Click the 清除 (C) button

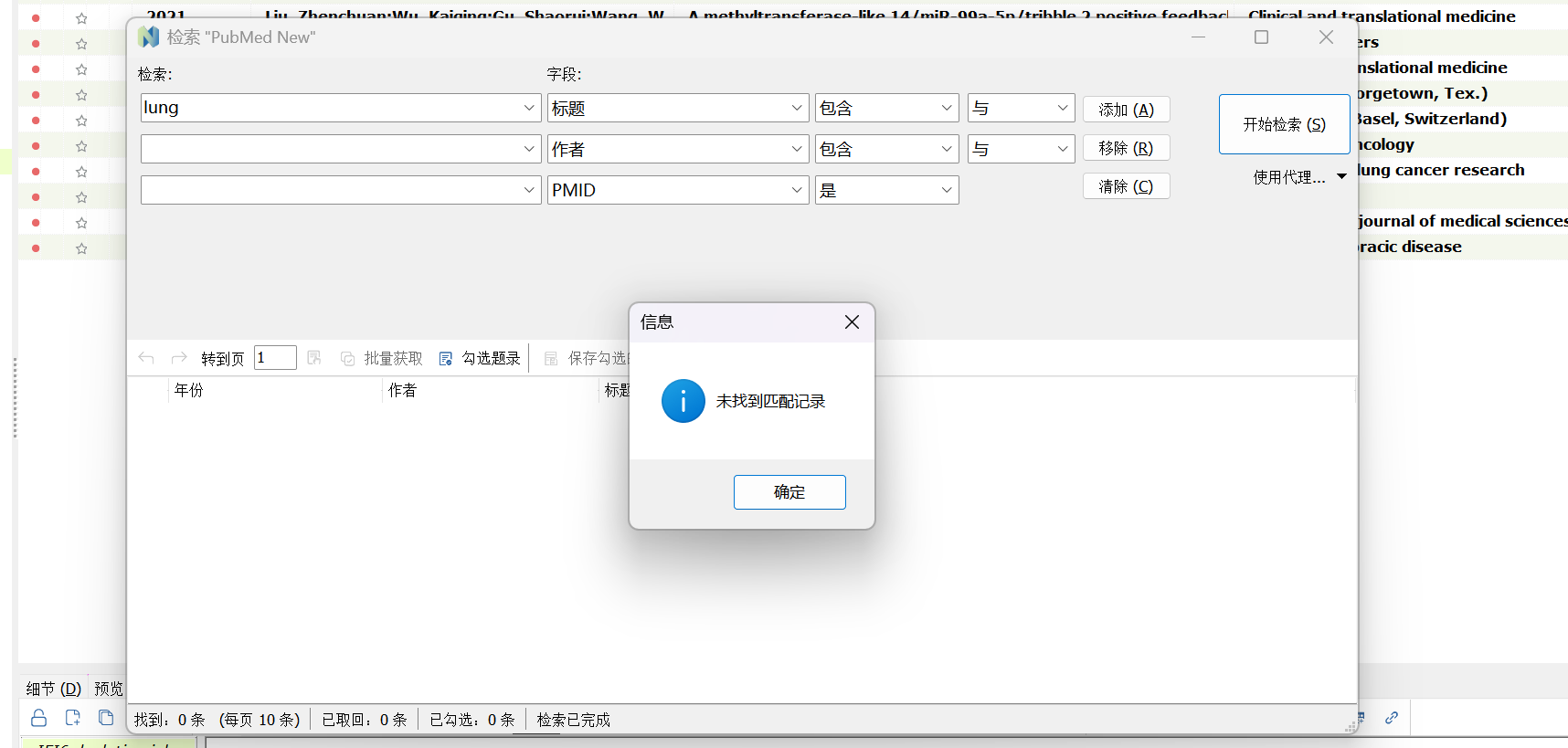tap(1126, 186)
